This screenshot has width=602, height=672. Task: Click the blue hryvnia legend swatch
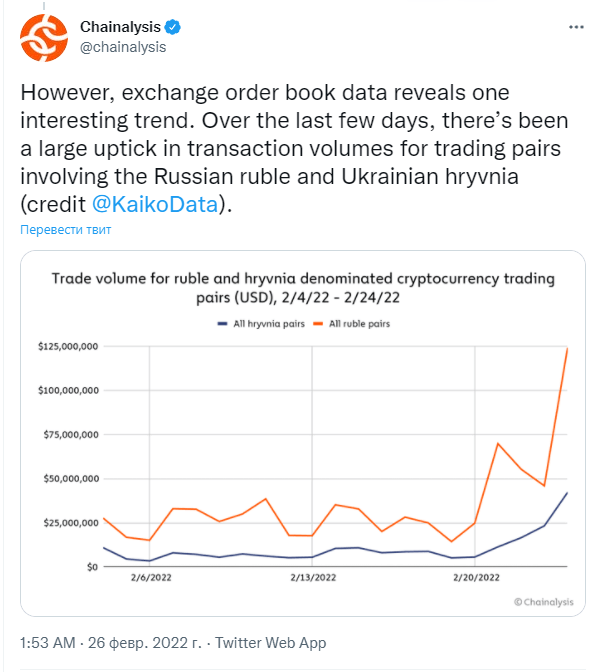tap(222, 324)
